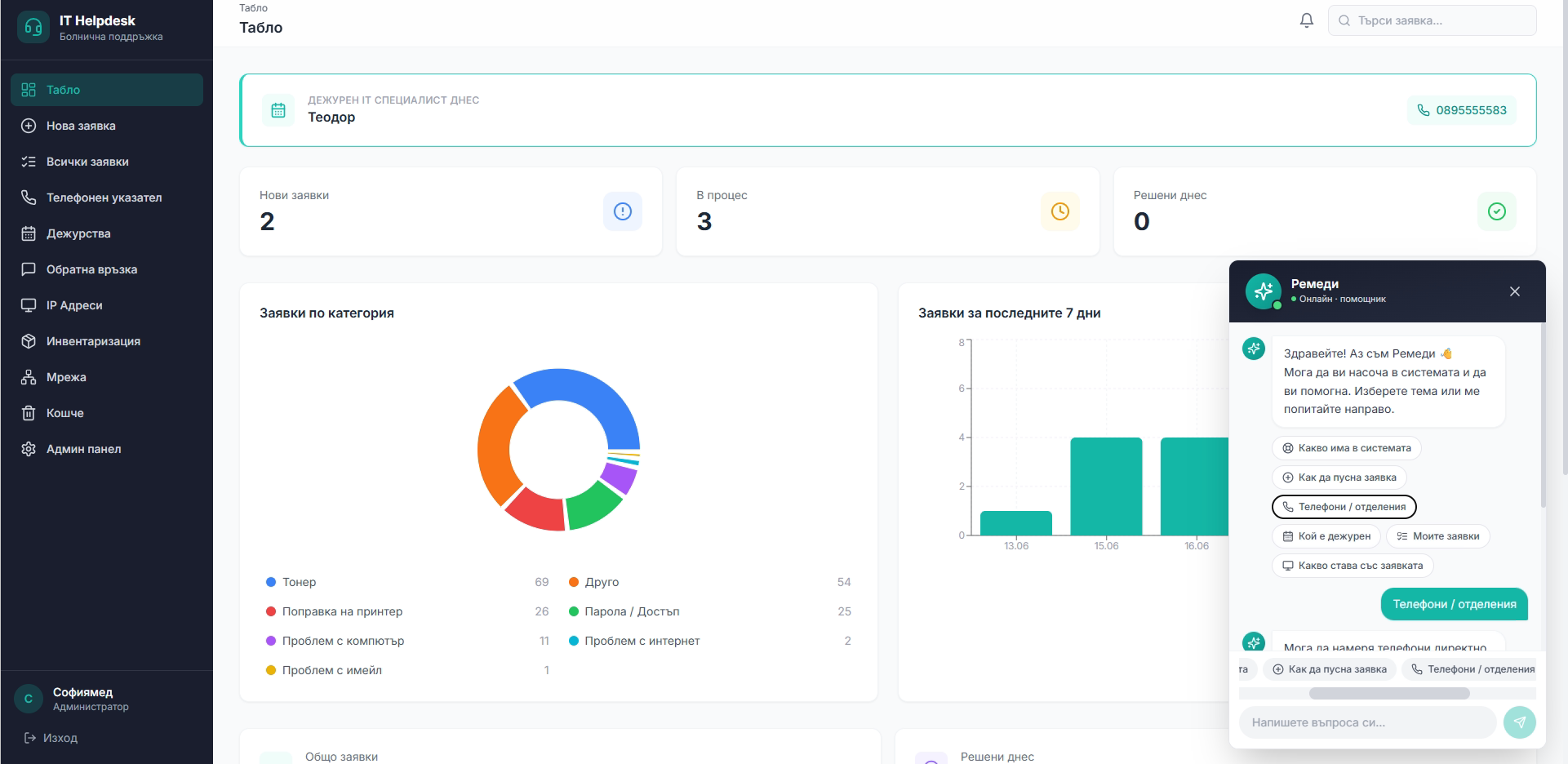Click the box icon next to Инвентаризация
Screen dimensions: 1568x764
(x=29, y=341)
